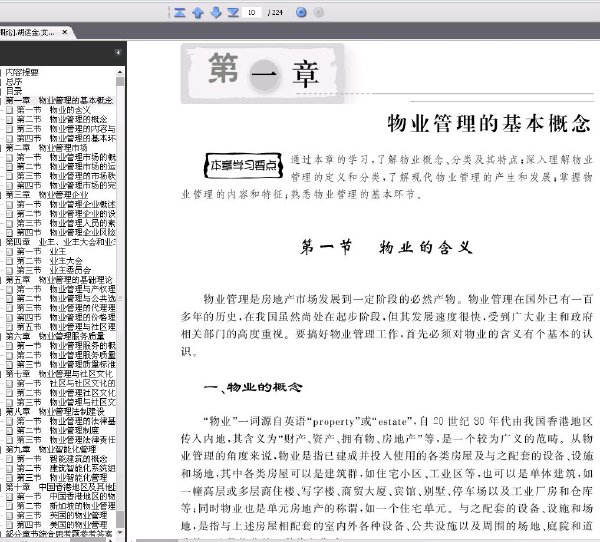Open 第二节 建筑智能化系统组 bookmark
Screen dimensions: 600x542
[x=66, y=468]
